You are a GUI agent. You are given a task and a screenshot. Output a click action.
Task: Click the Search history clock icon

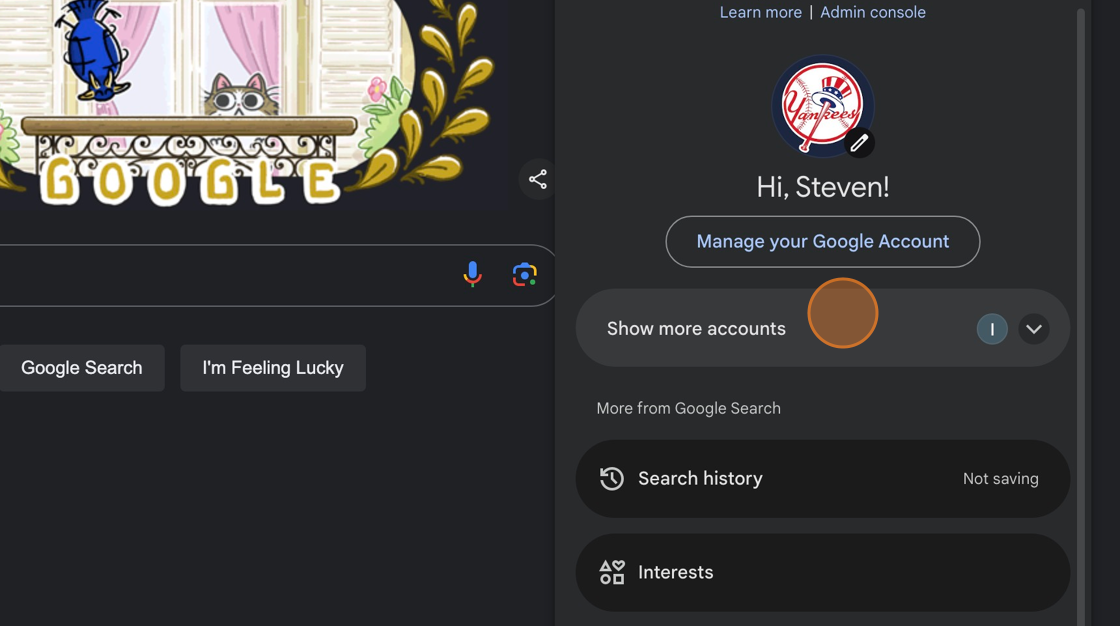611,479
